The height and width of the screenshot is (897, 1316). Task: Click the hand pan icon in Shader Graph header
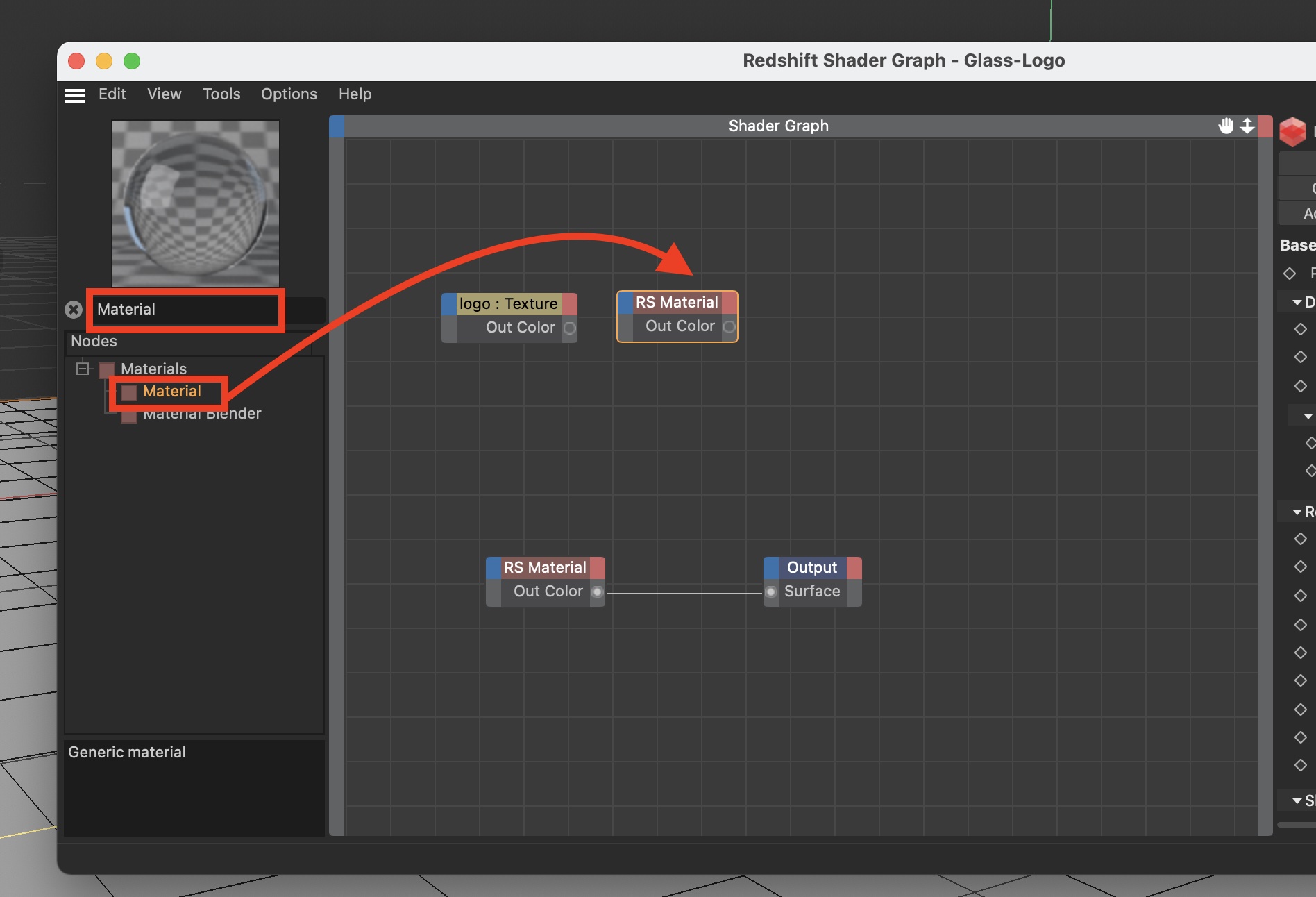[x=1226, y=126]
